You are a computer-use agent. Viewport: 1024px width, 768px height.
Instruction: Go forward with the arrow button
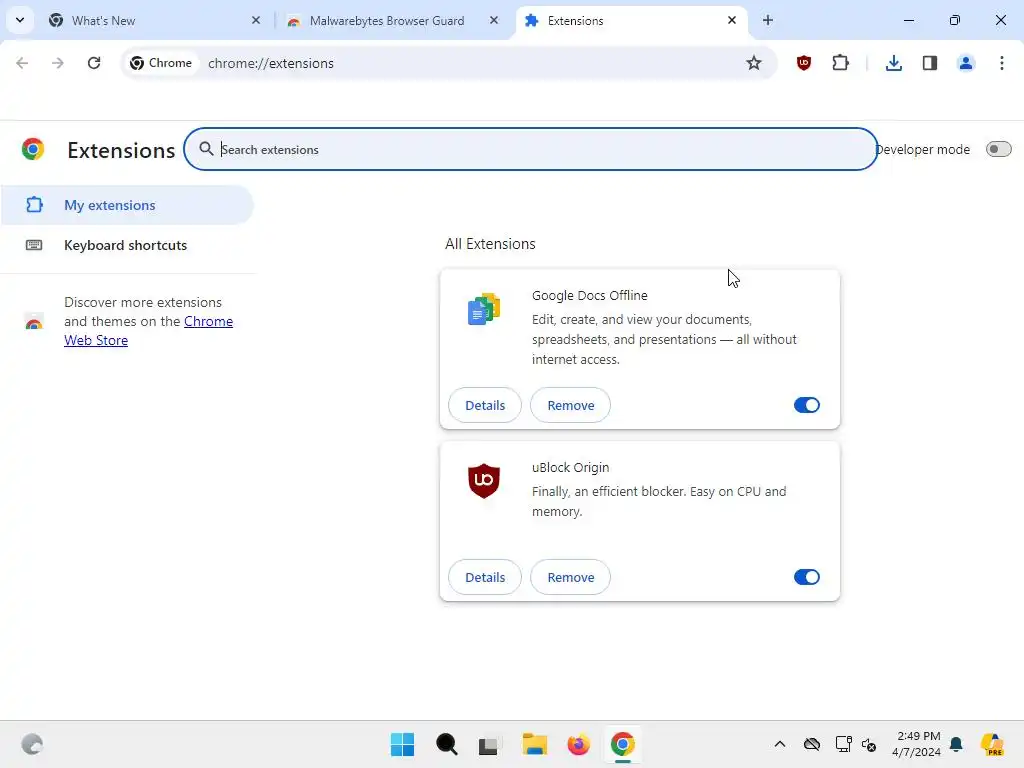[58, 63]
